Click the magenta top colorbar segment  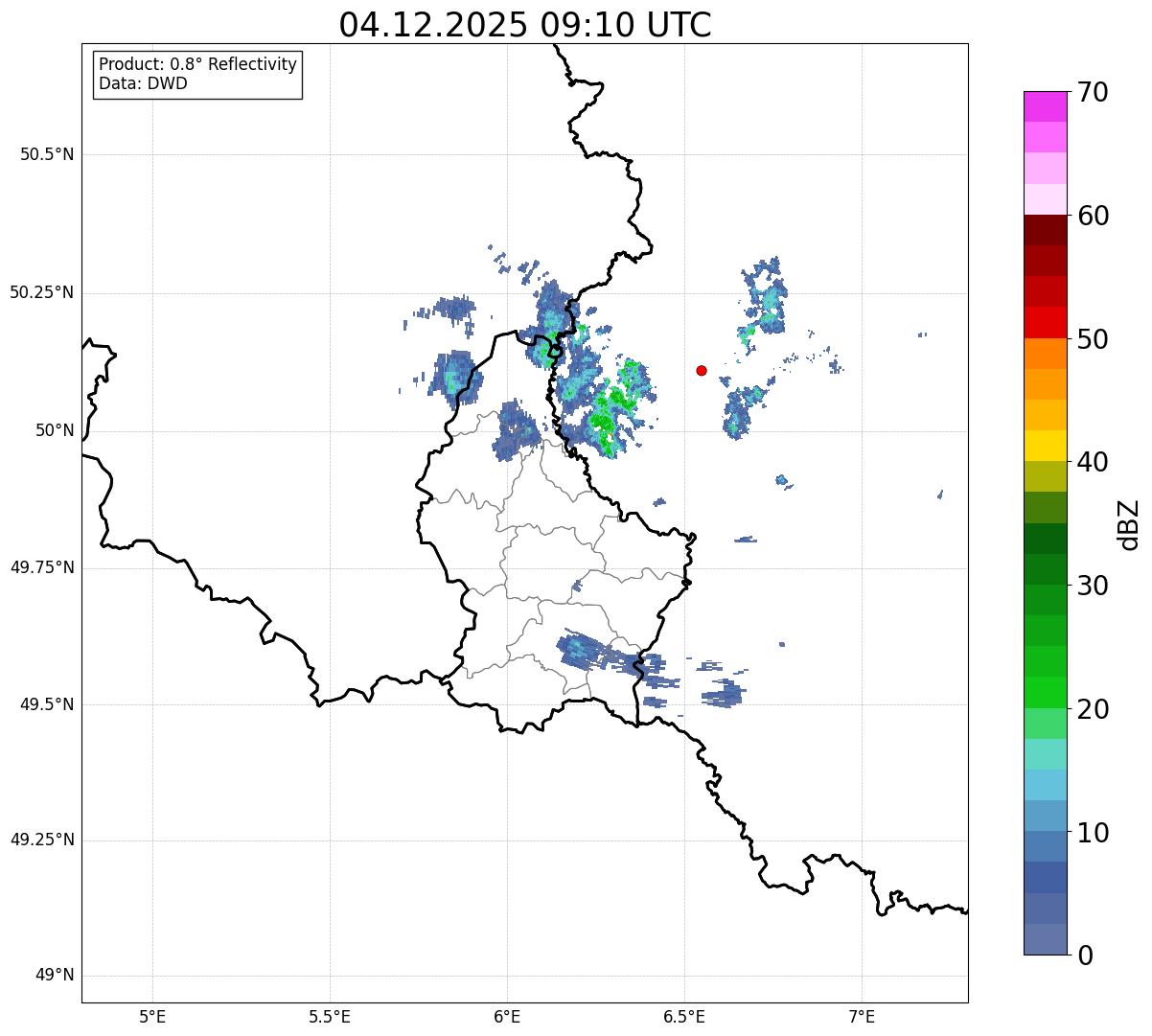1045,106
